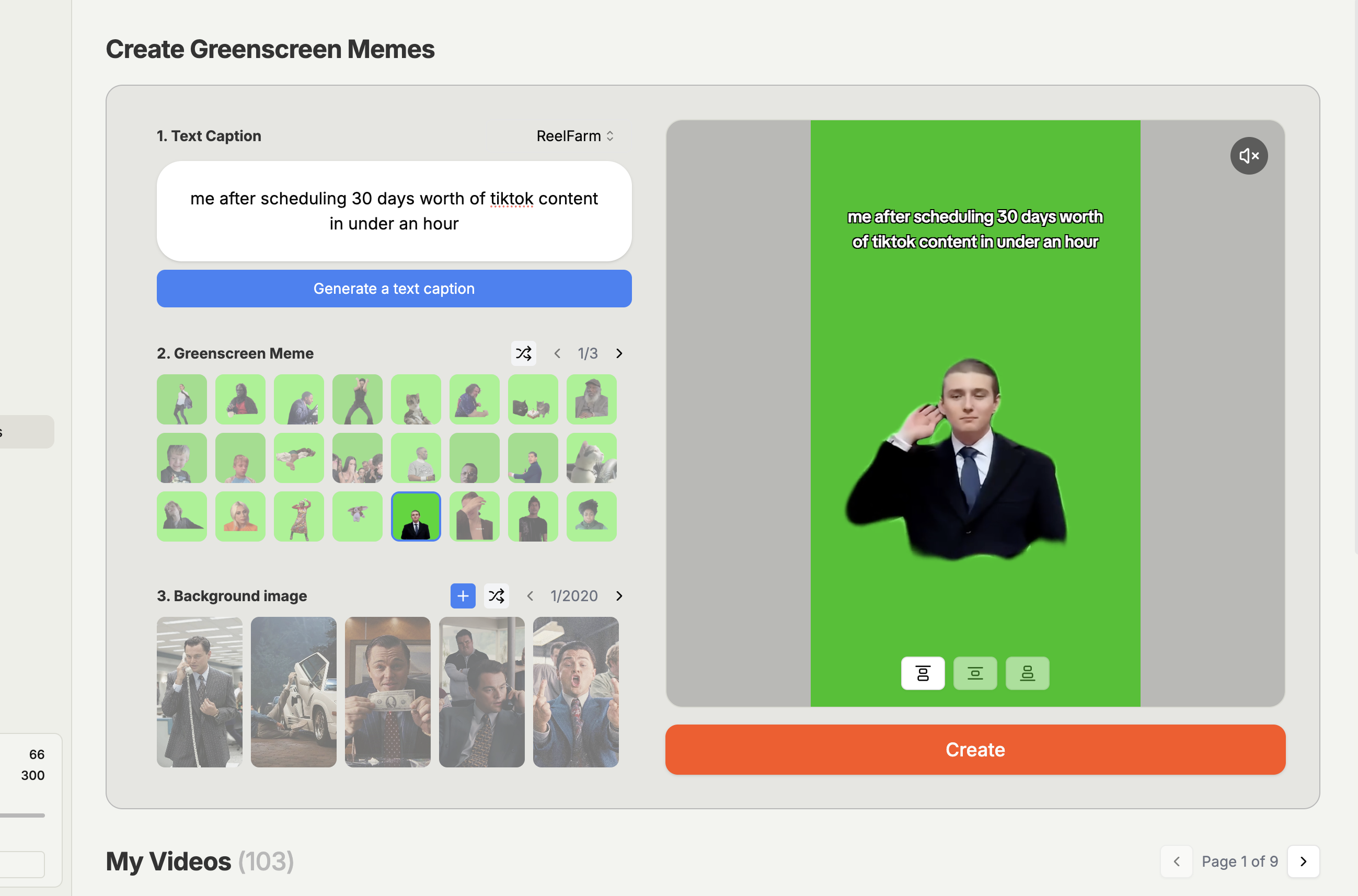Click Generate a text caption button
The width and height of the screenshot is (1358, 896).
pyautogui.click(x=394, y=289)
